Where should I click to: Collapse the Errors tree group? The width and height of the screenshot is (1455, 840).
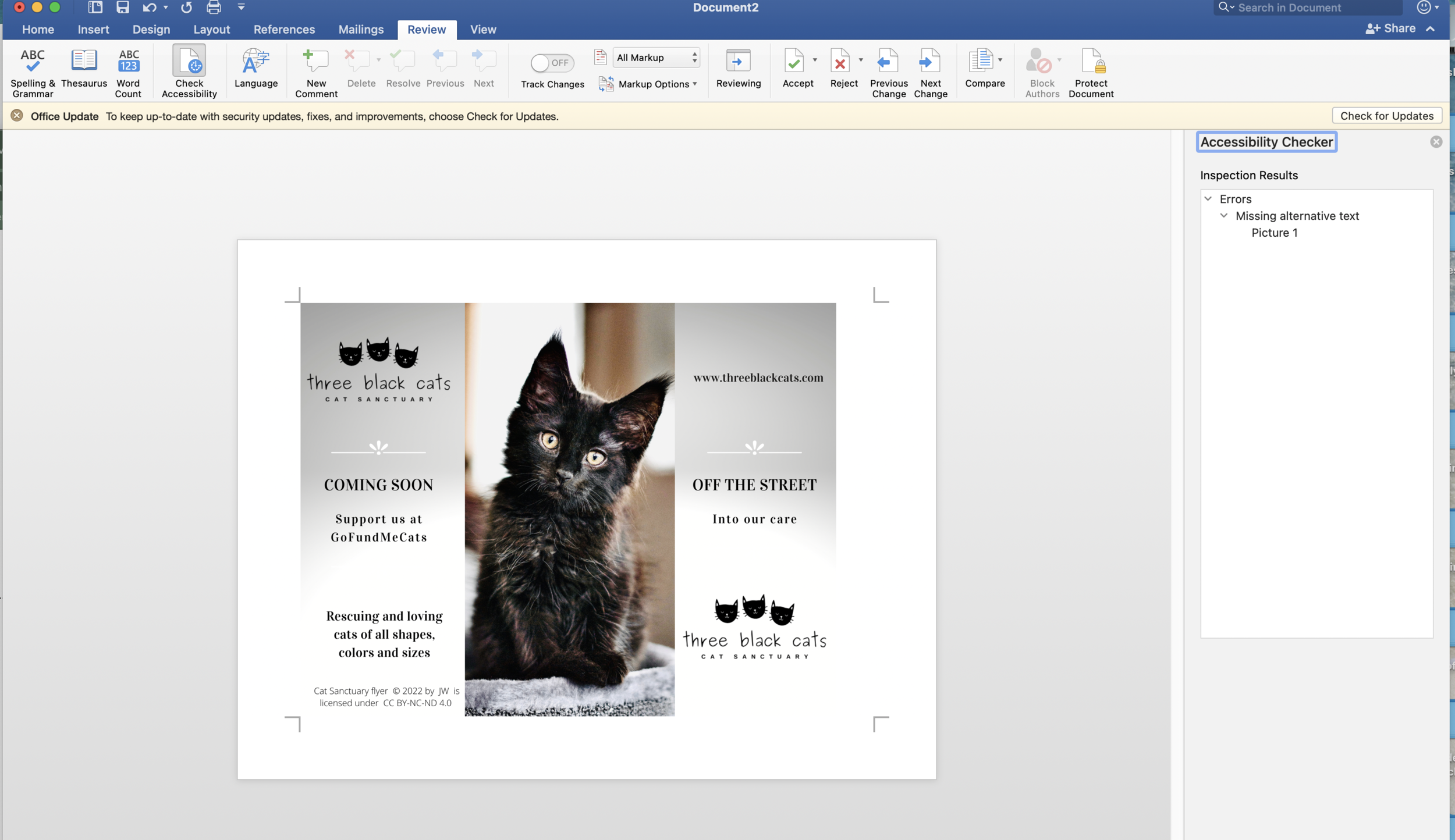[1208, 199]
